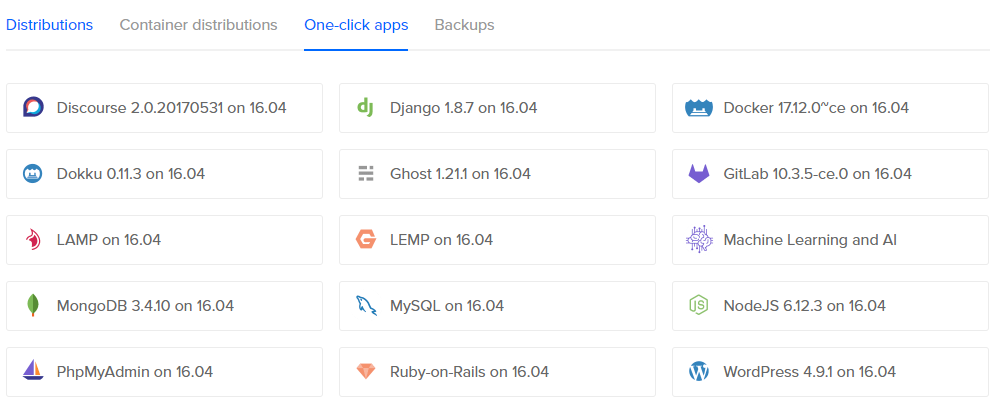Choose PhpMyAdmin on 16.04 label
This screenshot has width=1003, height=408.
click(135, 372)
